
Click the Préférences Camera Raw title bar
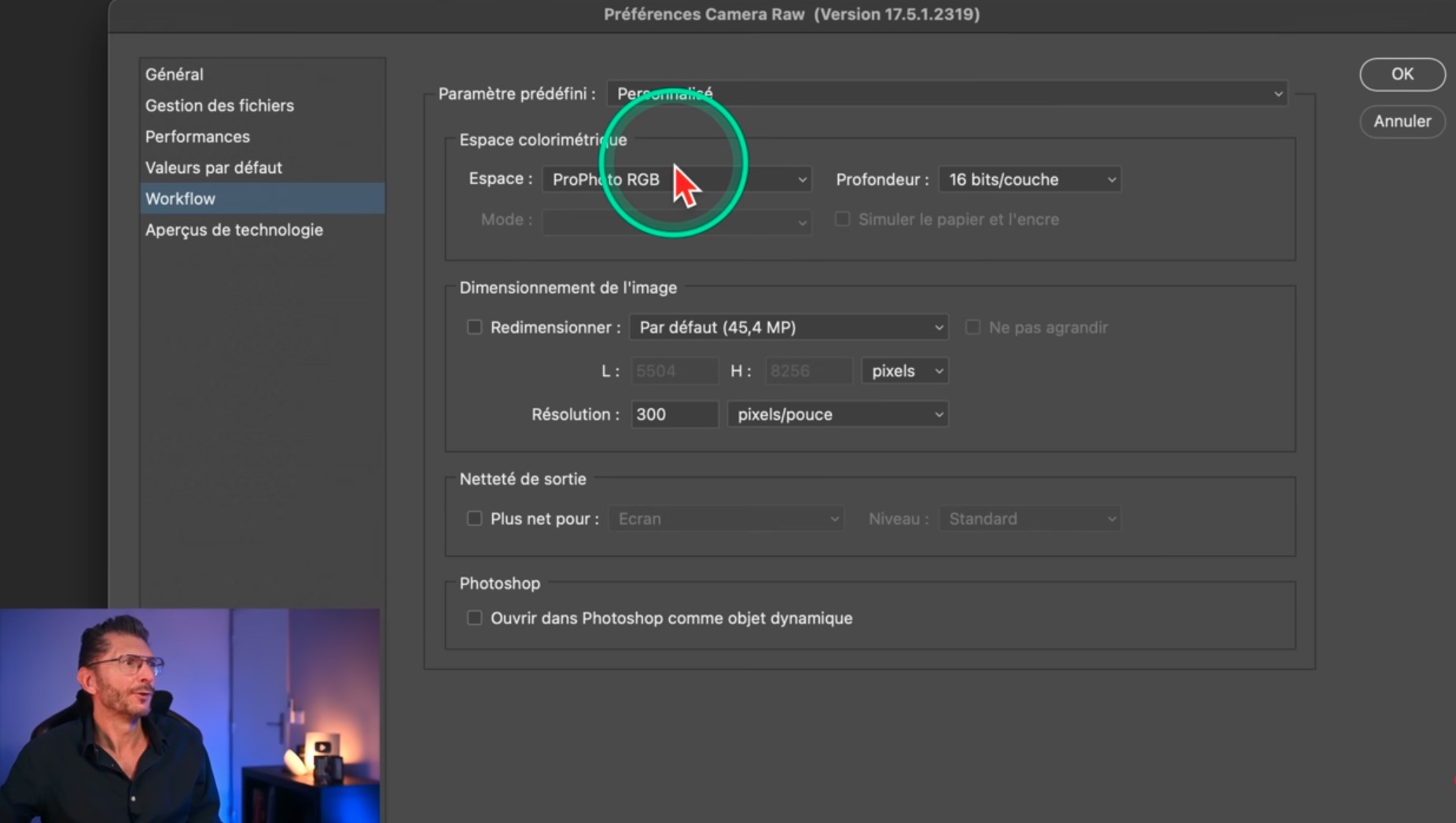(791, 14)
